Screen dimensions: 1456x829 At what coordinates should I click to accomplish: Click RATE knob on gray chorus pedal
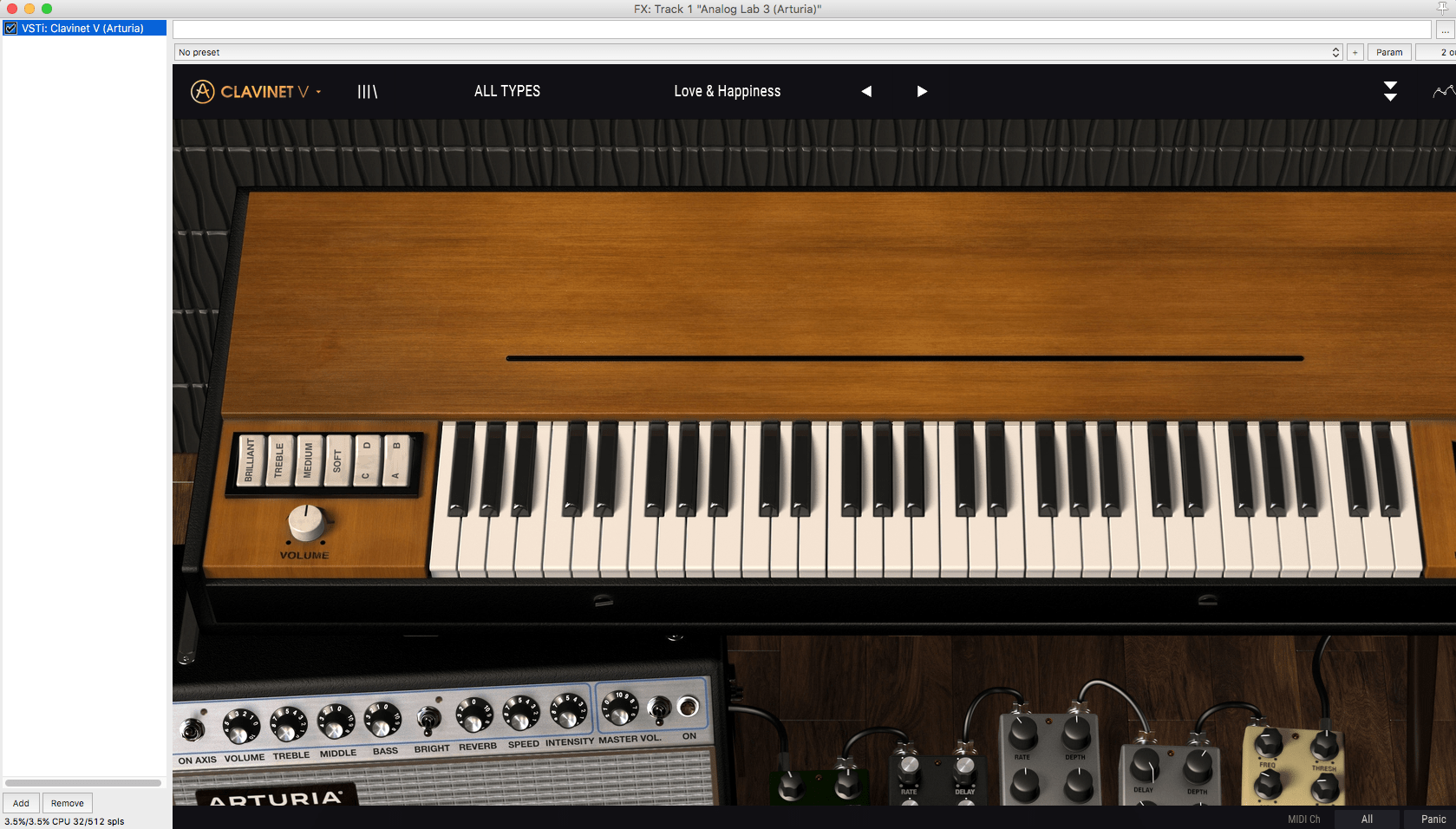click(x=1023, y=734)
